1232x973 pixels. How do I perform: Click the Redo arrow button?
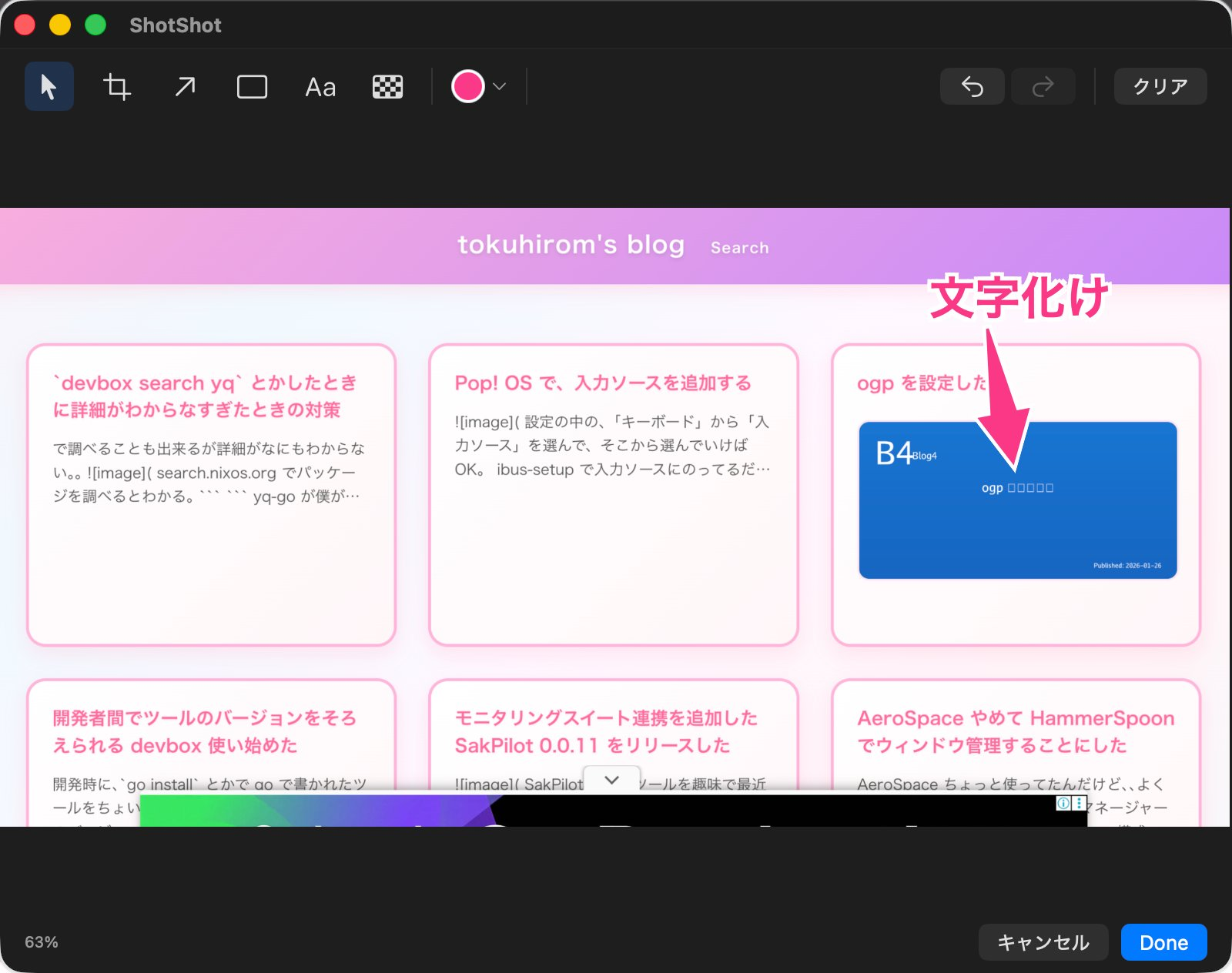1043,86
